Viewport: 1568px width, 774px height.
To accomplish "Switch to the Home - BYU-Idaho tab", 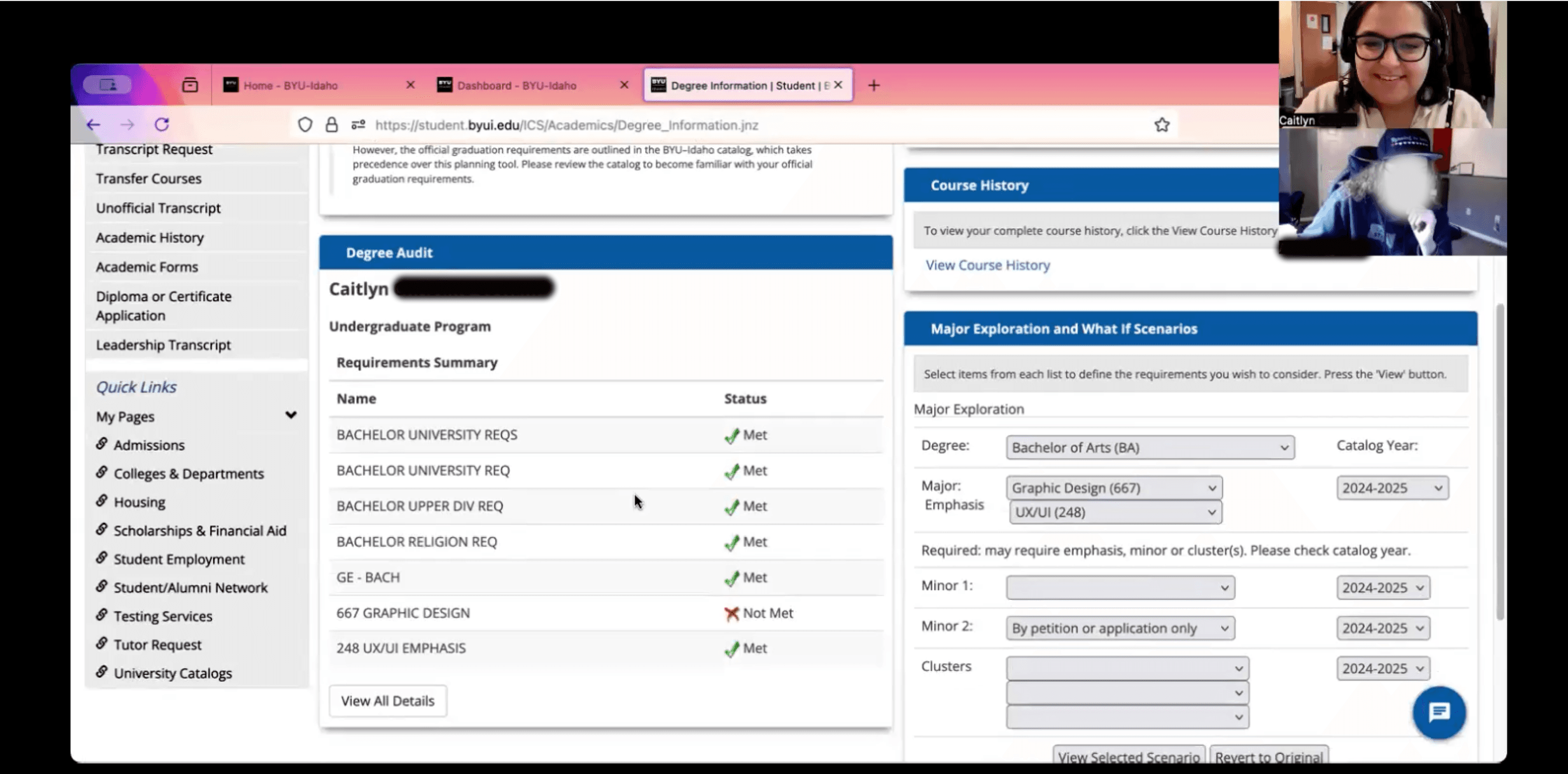I will pos(290,85).
